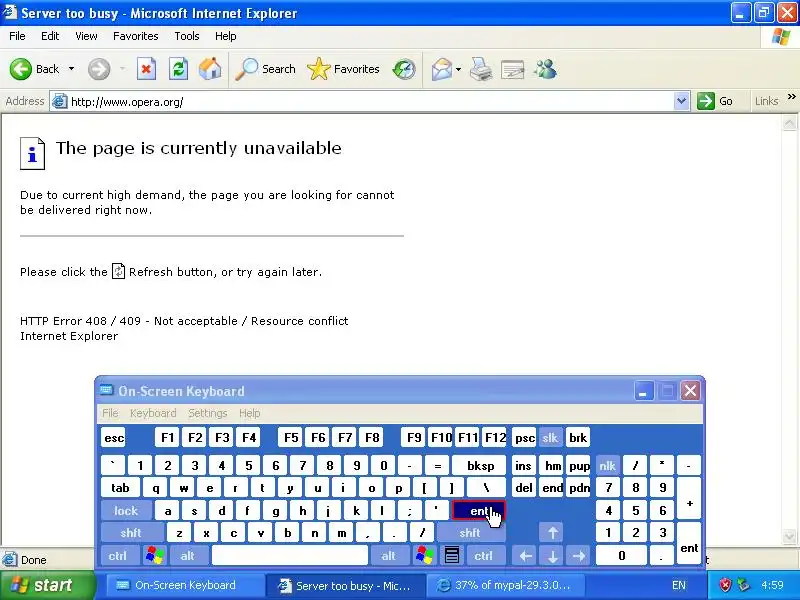Switch to On-Screen Keyboard taskbar button

click(185, 585)
